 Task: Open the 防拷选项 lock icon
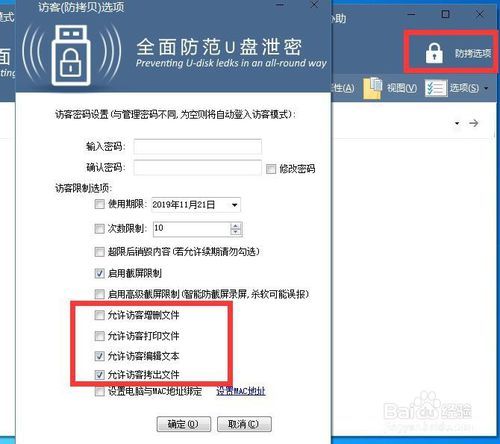pyautogui.click(x=434, y=53)
